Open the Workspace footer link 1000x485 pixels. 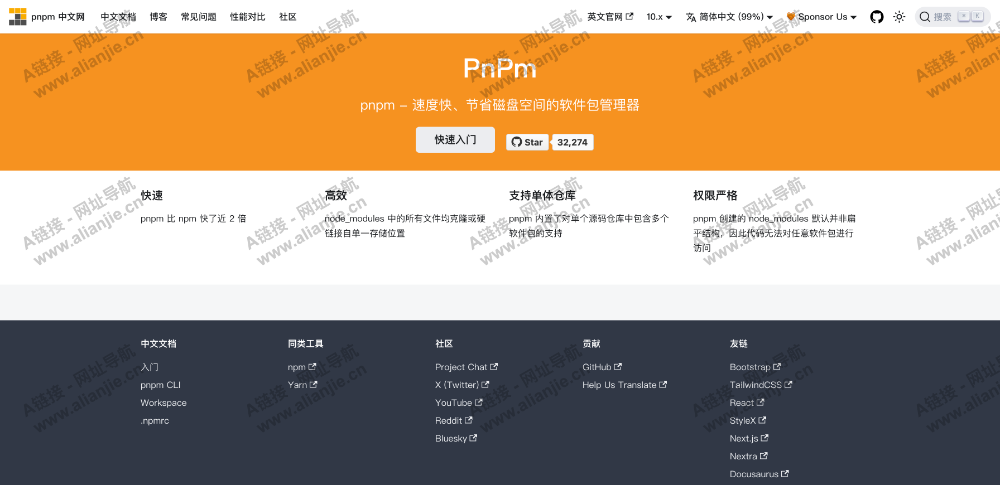163,403
